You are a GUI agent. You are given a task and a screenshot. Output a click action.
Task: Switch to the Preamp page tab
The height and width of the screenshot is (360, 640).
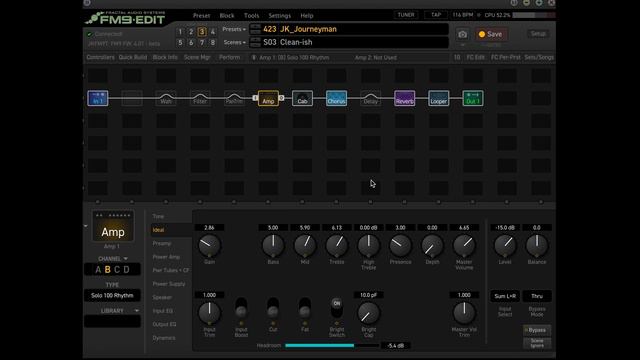point(162,243)
